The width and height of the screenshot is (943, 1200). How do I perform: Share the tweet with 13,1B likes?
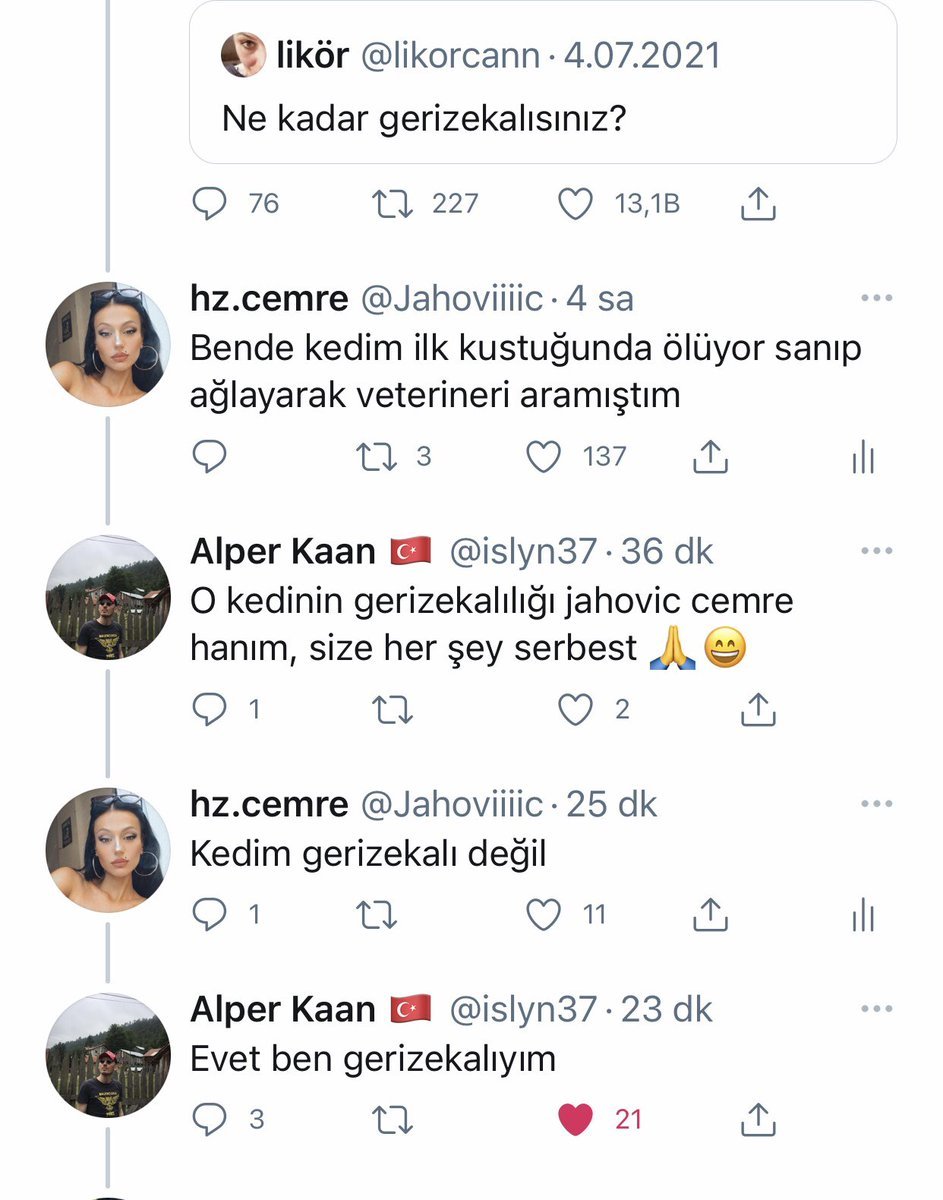click(759, 204)
